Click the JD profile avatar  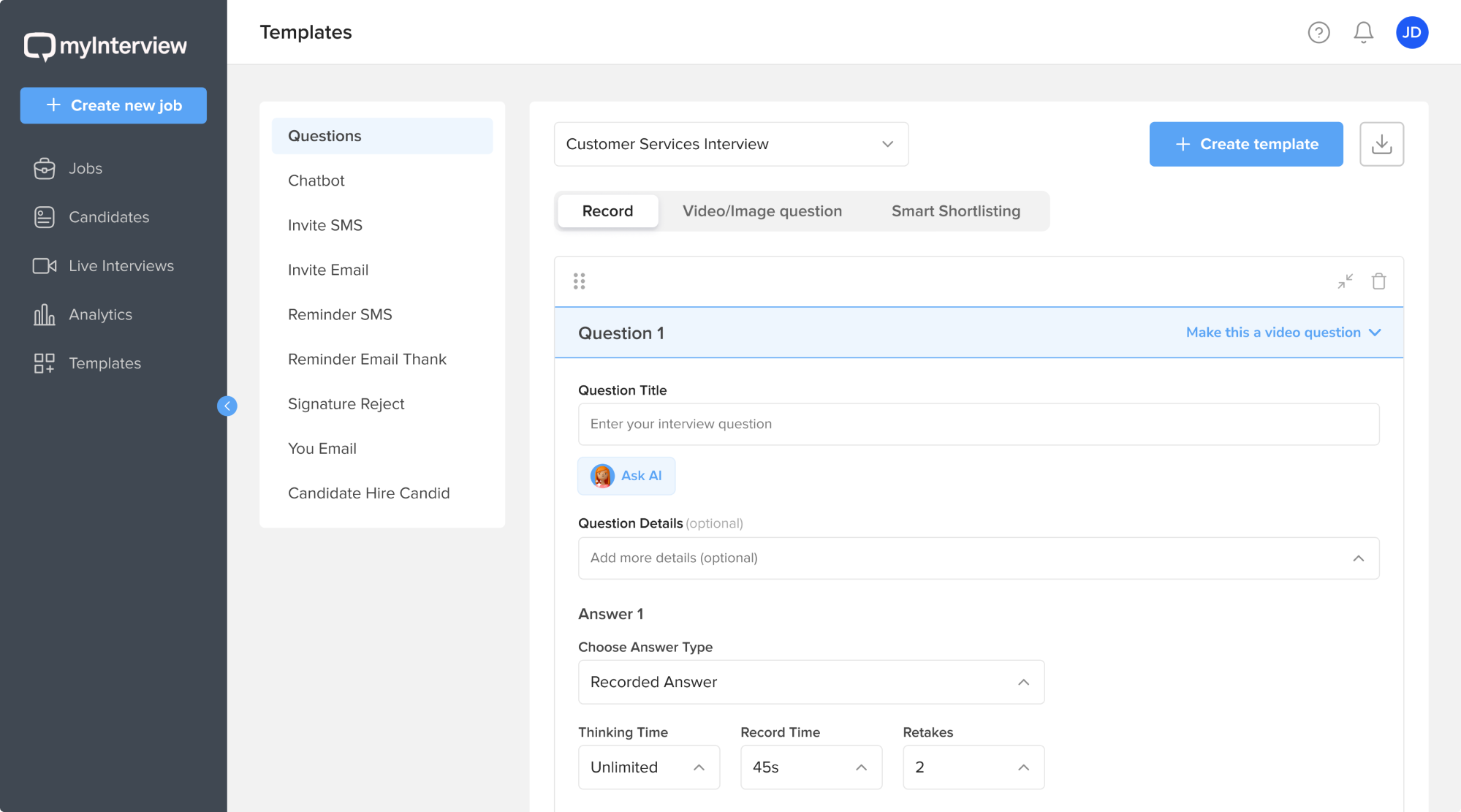point(1411,32)
